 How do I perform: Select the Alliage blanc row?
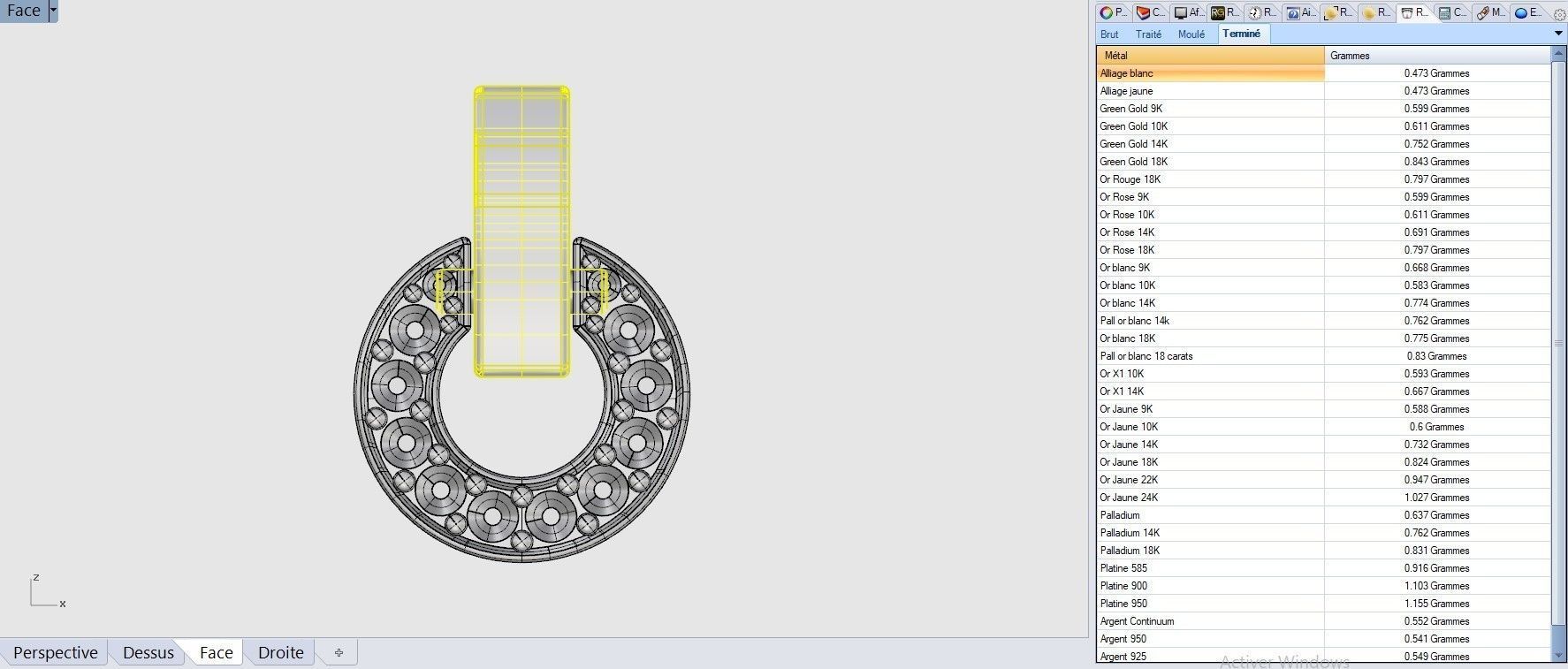click(x=1323, y=73)
